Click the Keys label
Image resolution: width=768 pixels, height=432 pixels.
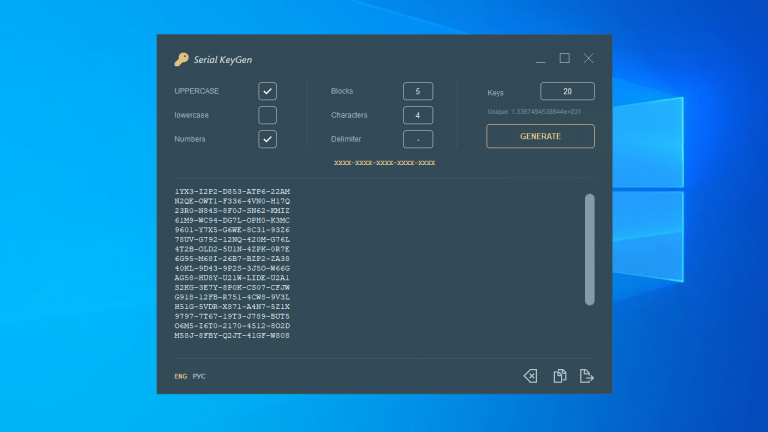[x=495, y=93]
